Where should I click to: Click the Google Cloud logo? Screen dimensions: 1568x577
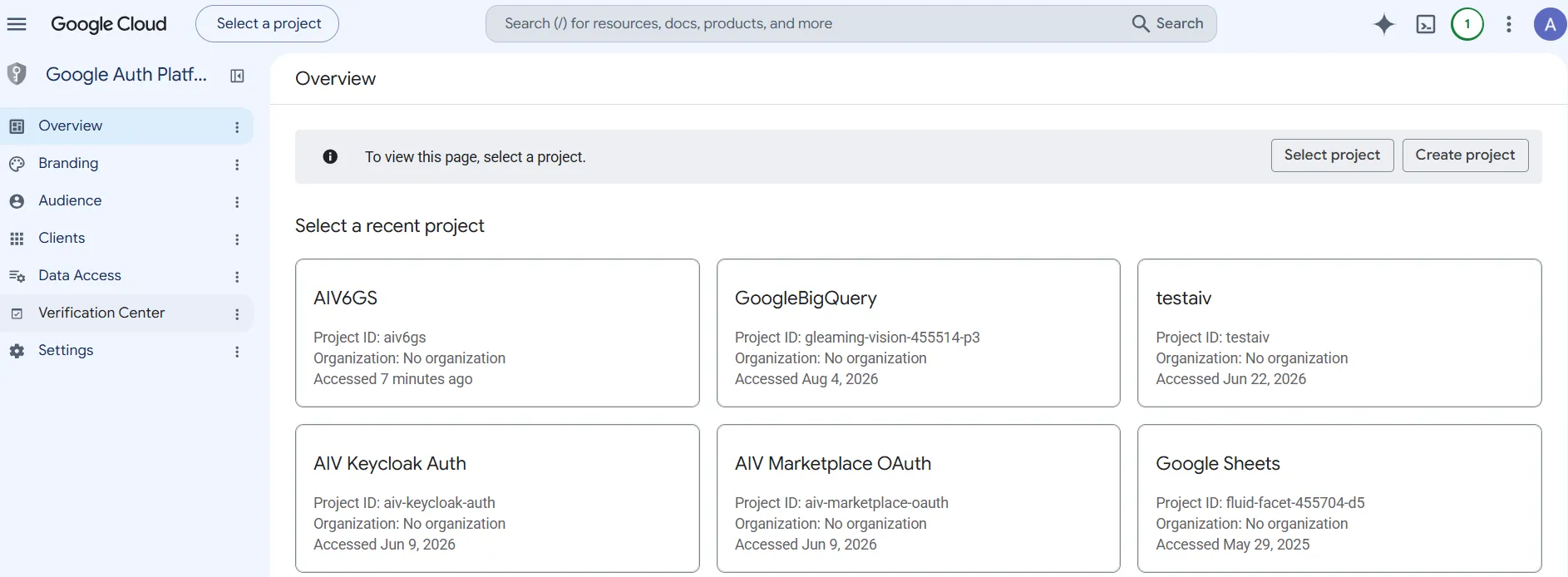(x=109, y=24)
